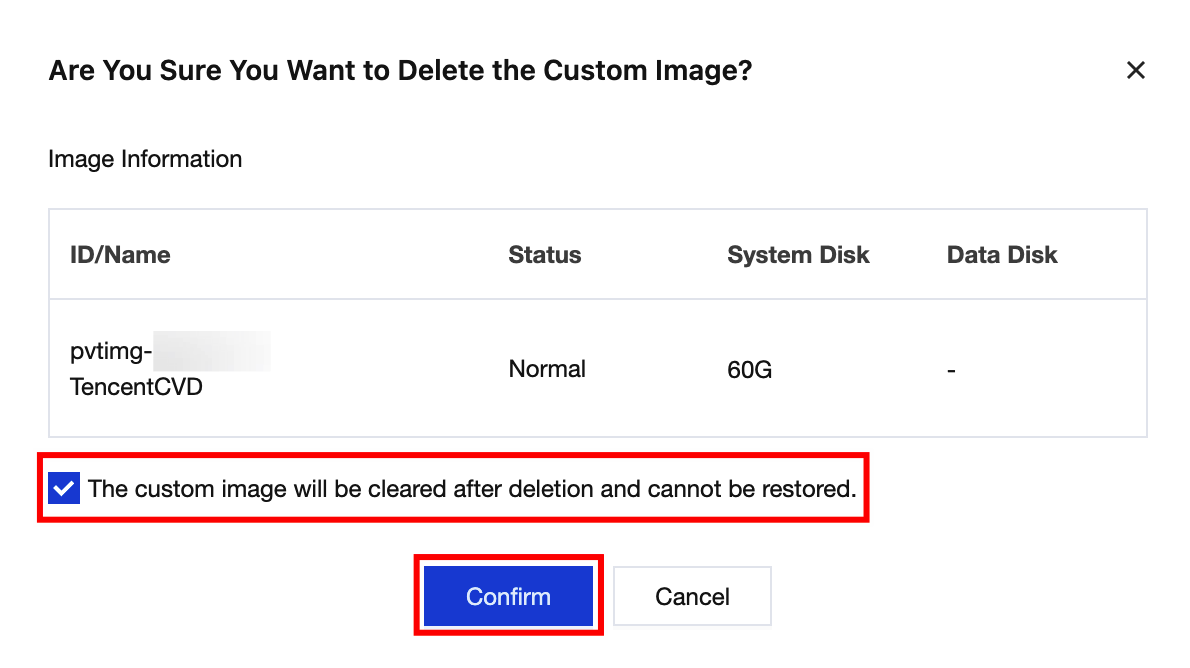The image size is (1190, 668).
Task: Click the ID/Name column header
Action: [x=120, y=255]
